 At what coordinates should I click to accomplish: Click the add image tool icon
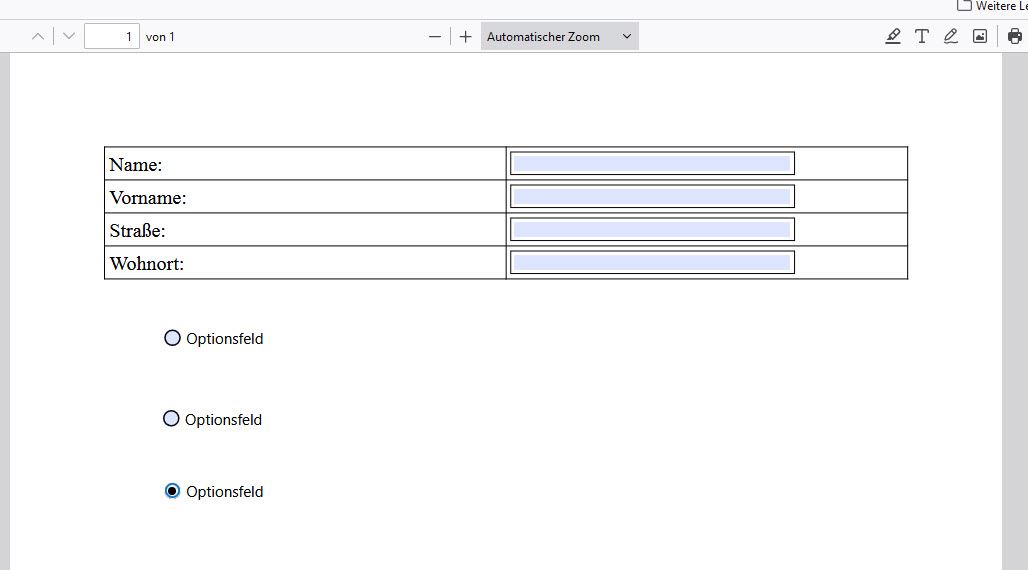tap(980, 37)
